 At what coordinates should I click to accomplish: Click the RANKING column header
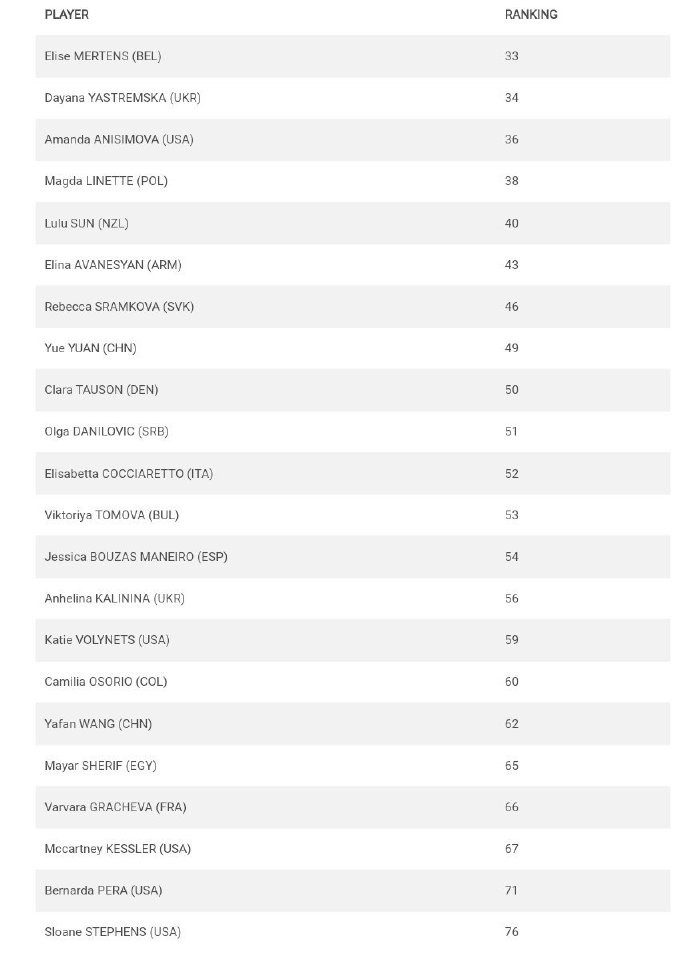point(531,15)
